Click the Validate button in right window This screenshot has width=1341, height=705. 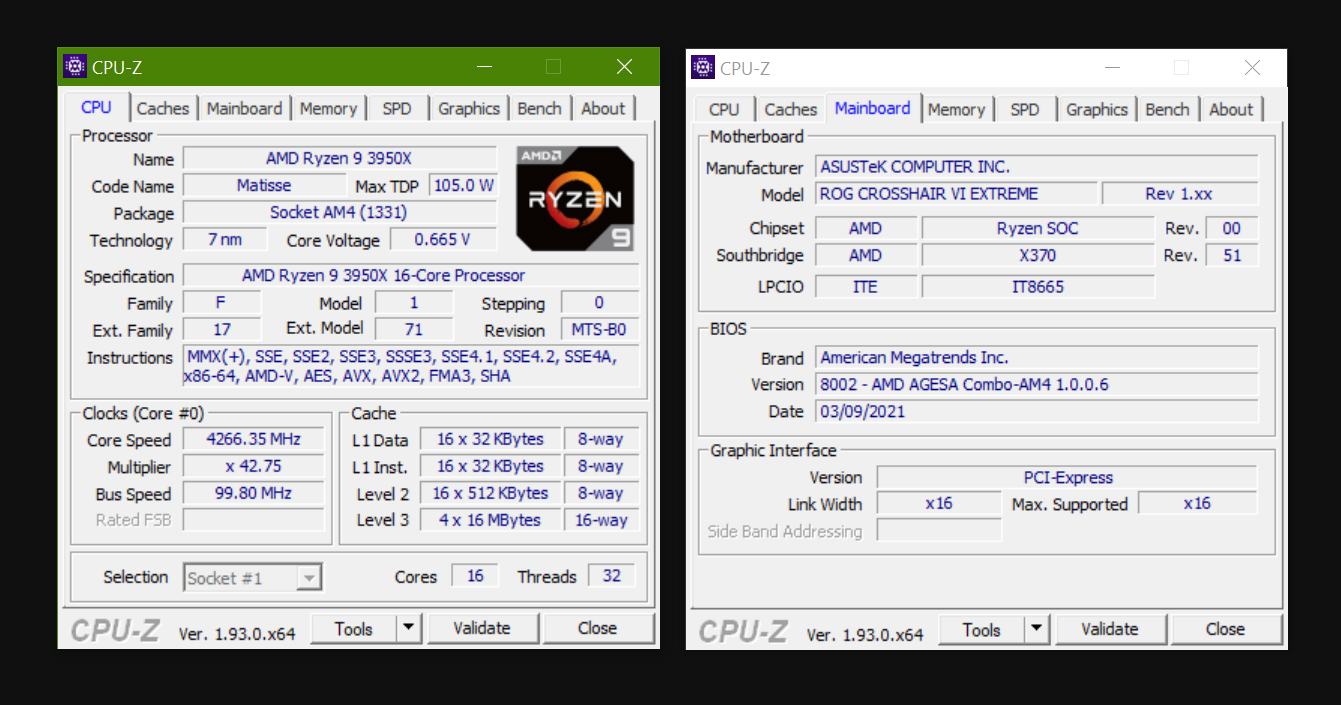[1110, 629]
